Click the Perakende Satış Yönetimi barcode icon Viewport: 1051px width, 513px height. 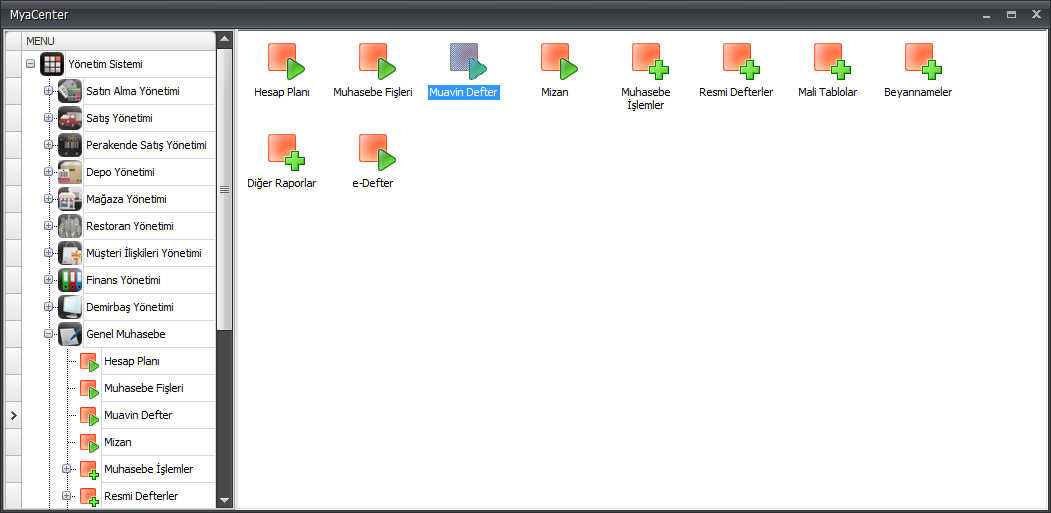pos(70,145)
